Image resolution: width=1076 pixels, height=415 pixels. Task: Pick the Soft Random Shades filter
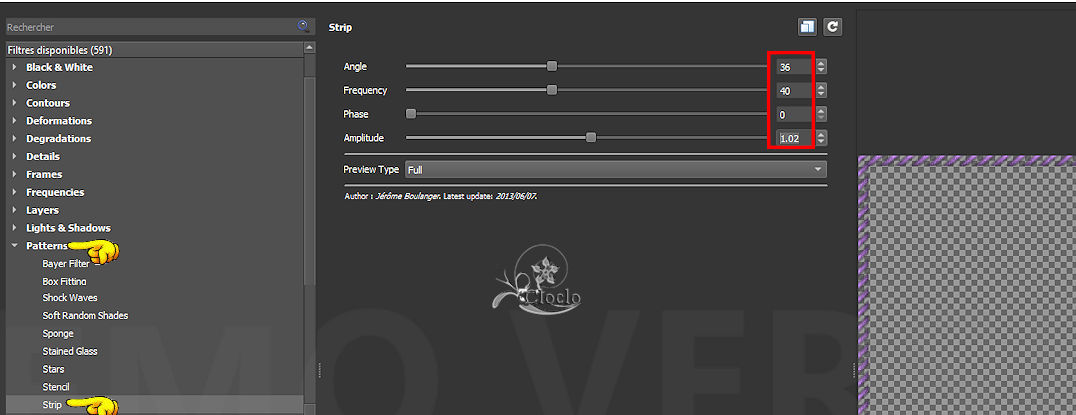(85, 315)
